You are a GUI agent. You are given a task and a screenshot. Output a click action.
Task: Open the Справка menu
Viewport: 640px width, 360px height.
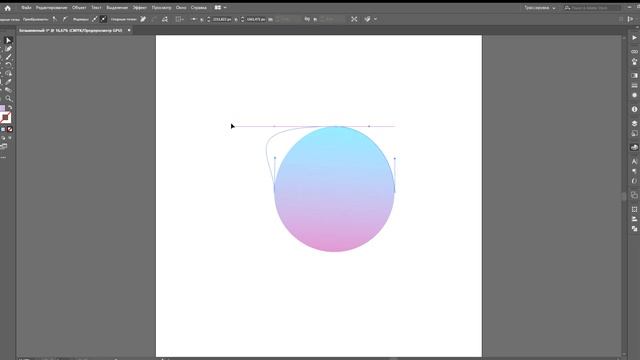[199, 8]
